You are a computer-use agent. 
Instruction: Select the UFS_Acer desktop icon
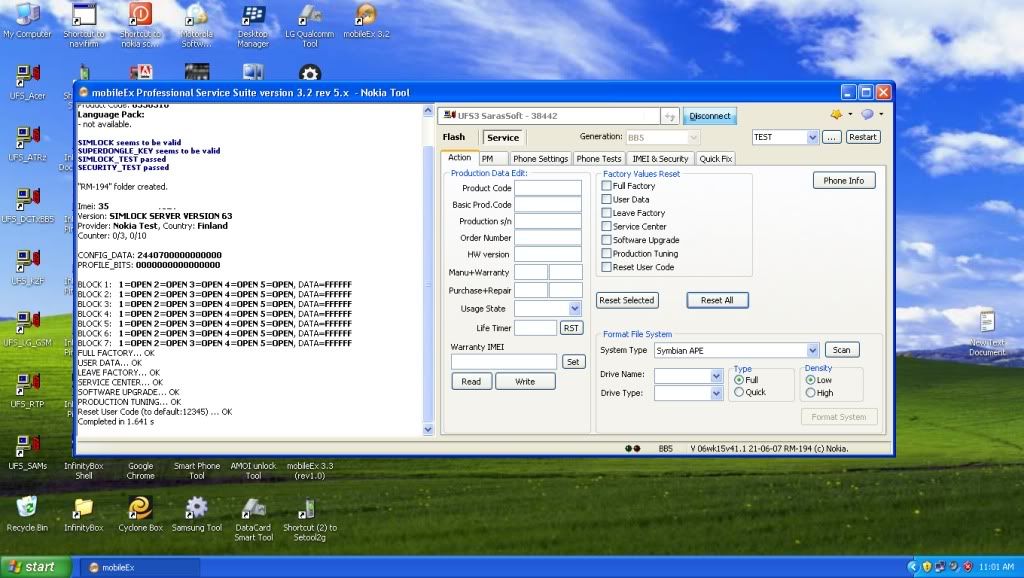[27, 82]
